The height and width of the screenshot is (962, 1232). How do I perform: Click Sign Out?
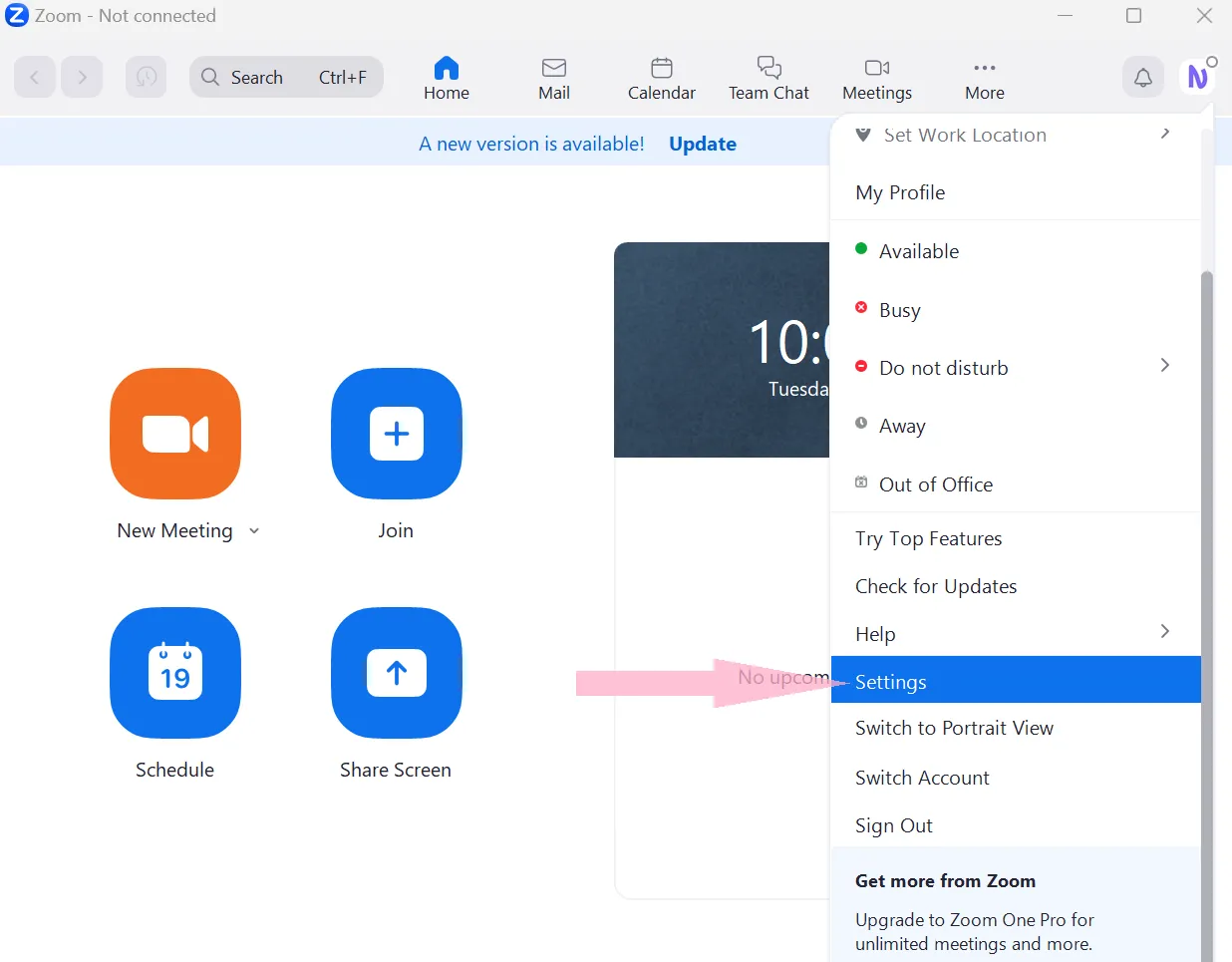(x=1016, y=825)
